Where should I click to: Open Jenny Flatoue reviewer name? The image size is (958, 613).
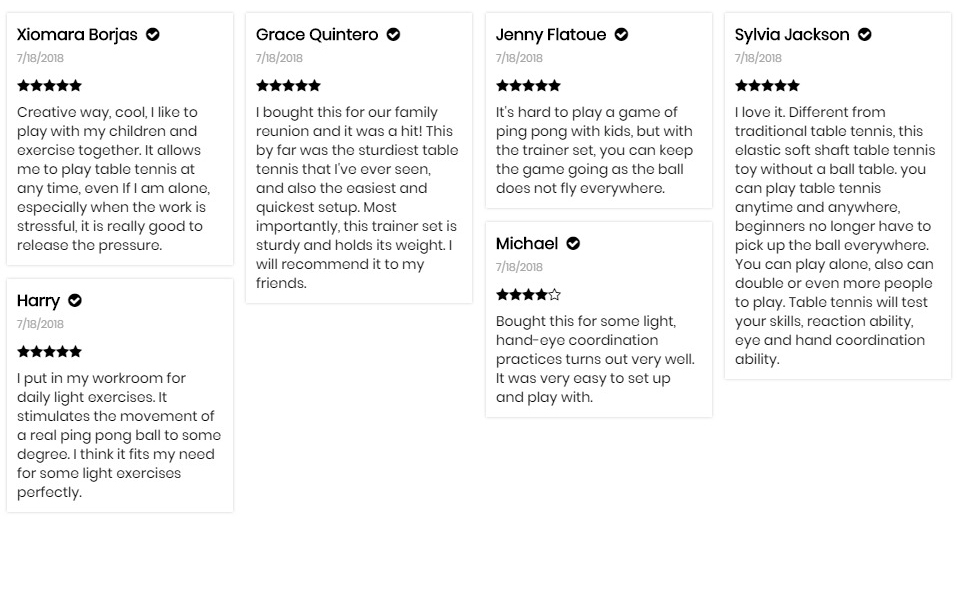click(551, 35)
